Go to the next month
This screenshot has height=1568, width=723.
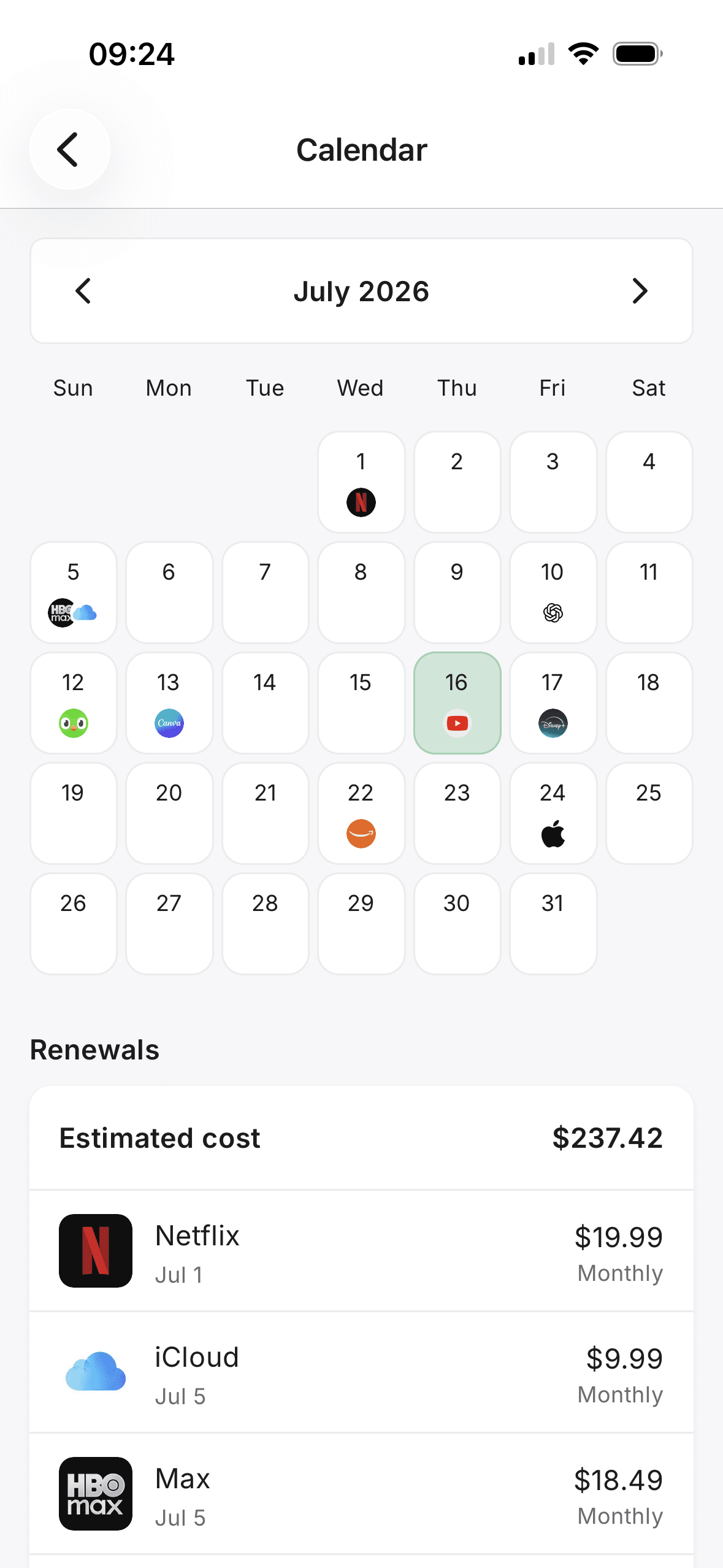tap(640, 291)
